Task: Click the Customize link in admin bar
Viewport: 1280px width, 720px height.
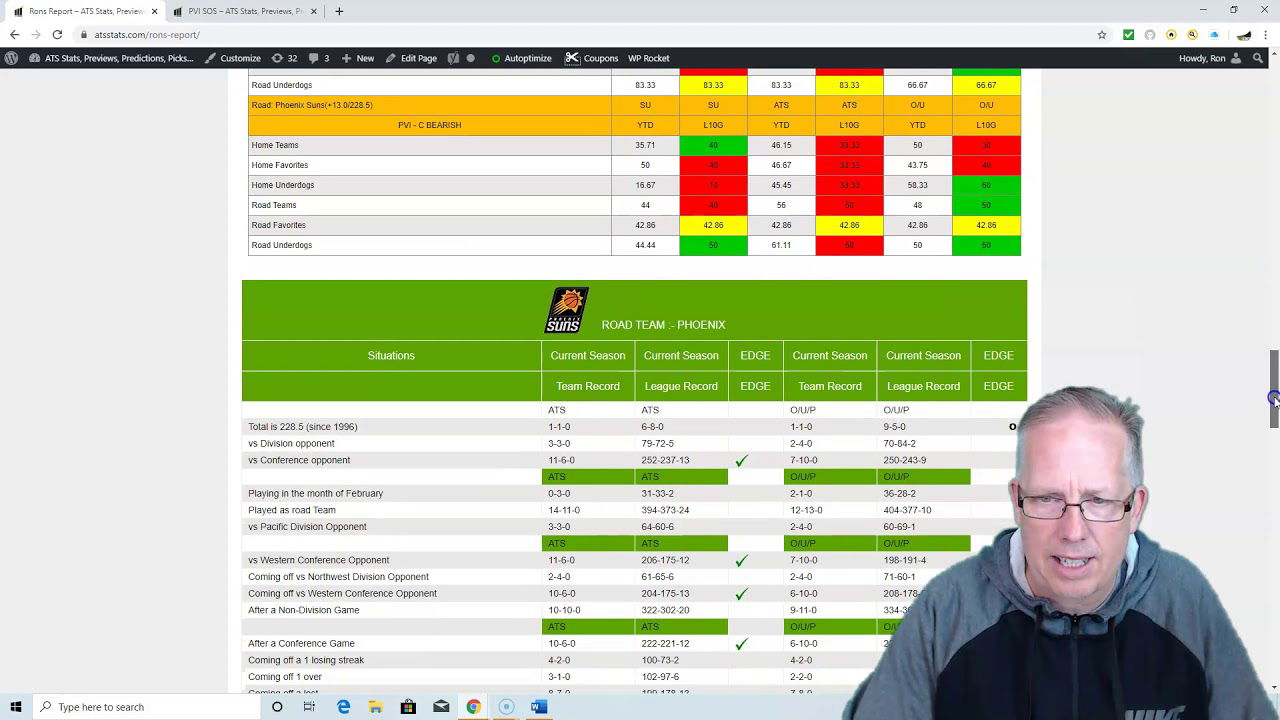Action: point(233,58)
